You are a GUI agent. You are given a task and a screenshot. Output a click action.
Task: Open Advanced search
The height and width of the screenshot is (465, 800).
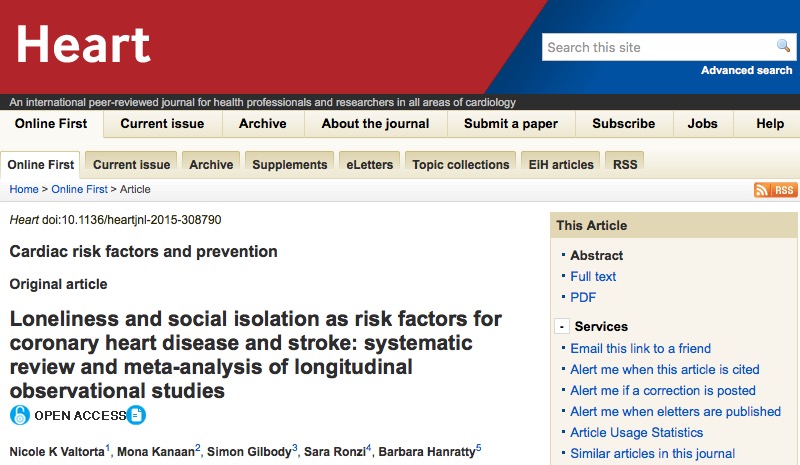click(746, 70)
